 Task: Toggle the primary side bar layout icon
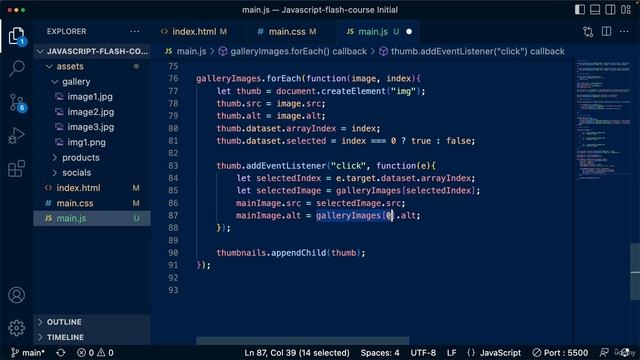click(x=580, y=10)
